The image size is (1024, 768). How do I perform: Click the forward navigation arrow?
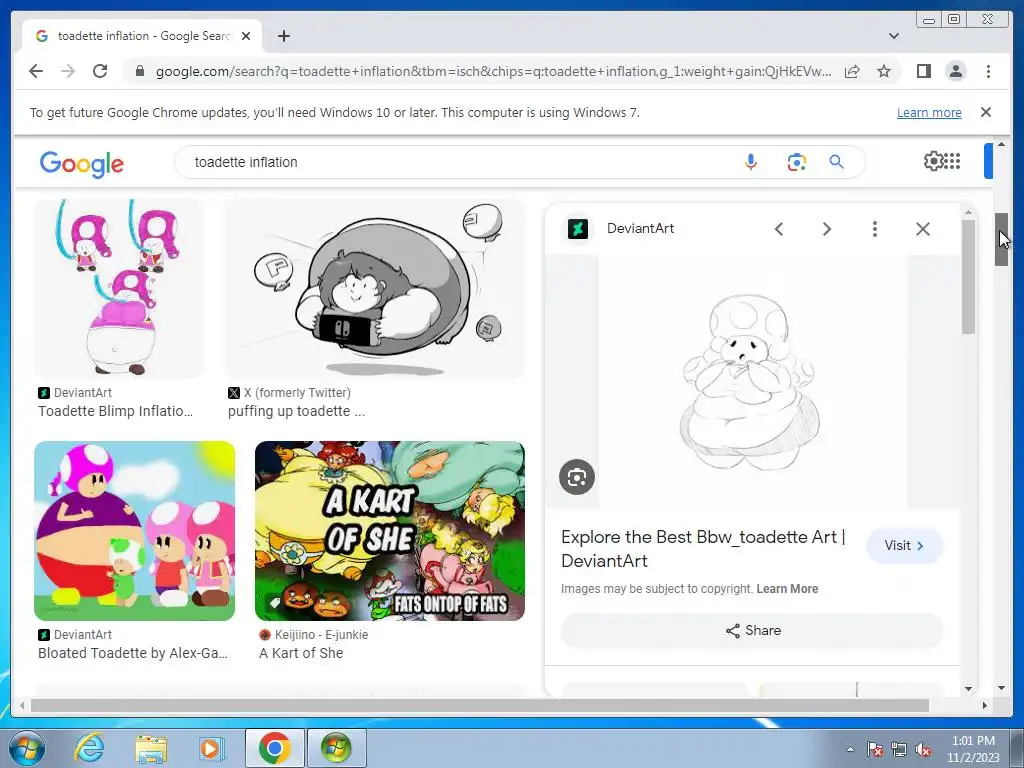(68, 71)
